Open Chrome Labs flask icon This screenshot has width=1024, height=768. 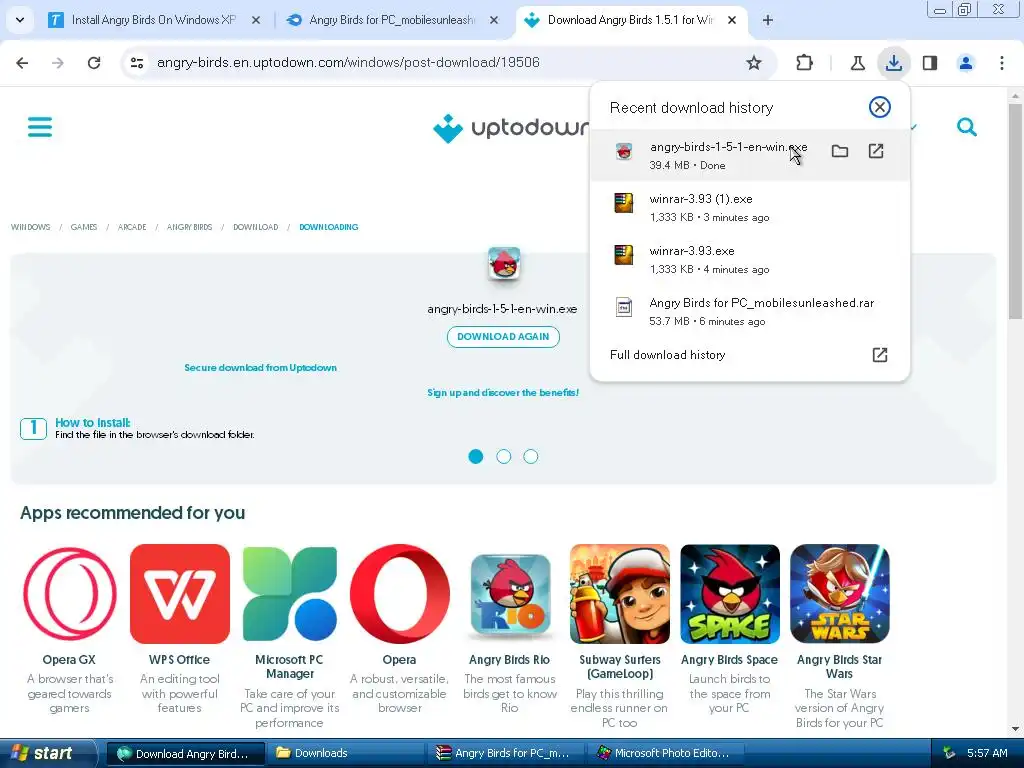point(857,63)
